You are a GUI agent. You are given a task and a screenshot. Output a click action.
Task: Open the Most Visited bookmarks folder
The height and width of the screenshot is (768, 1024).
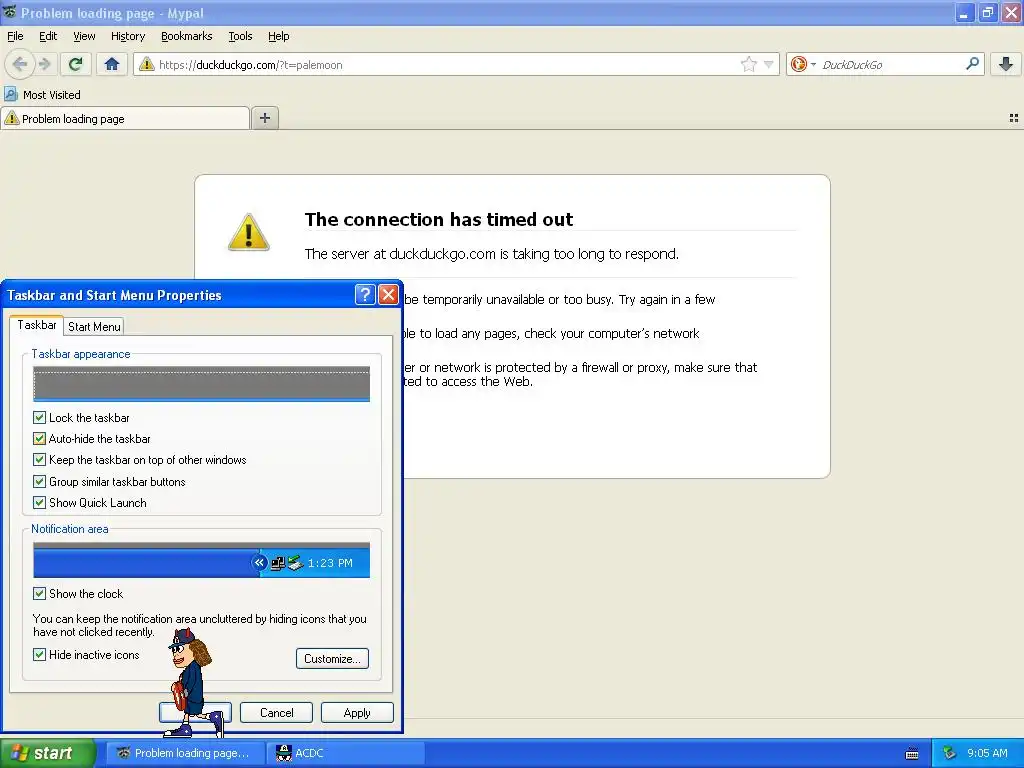42,95
